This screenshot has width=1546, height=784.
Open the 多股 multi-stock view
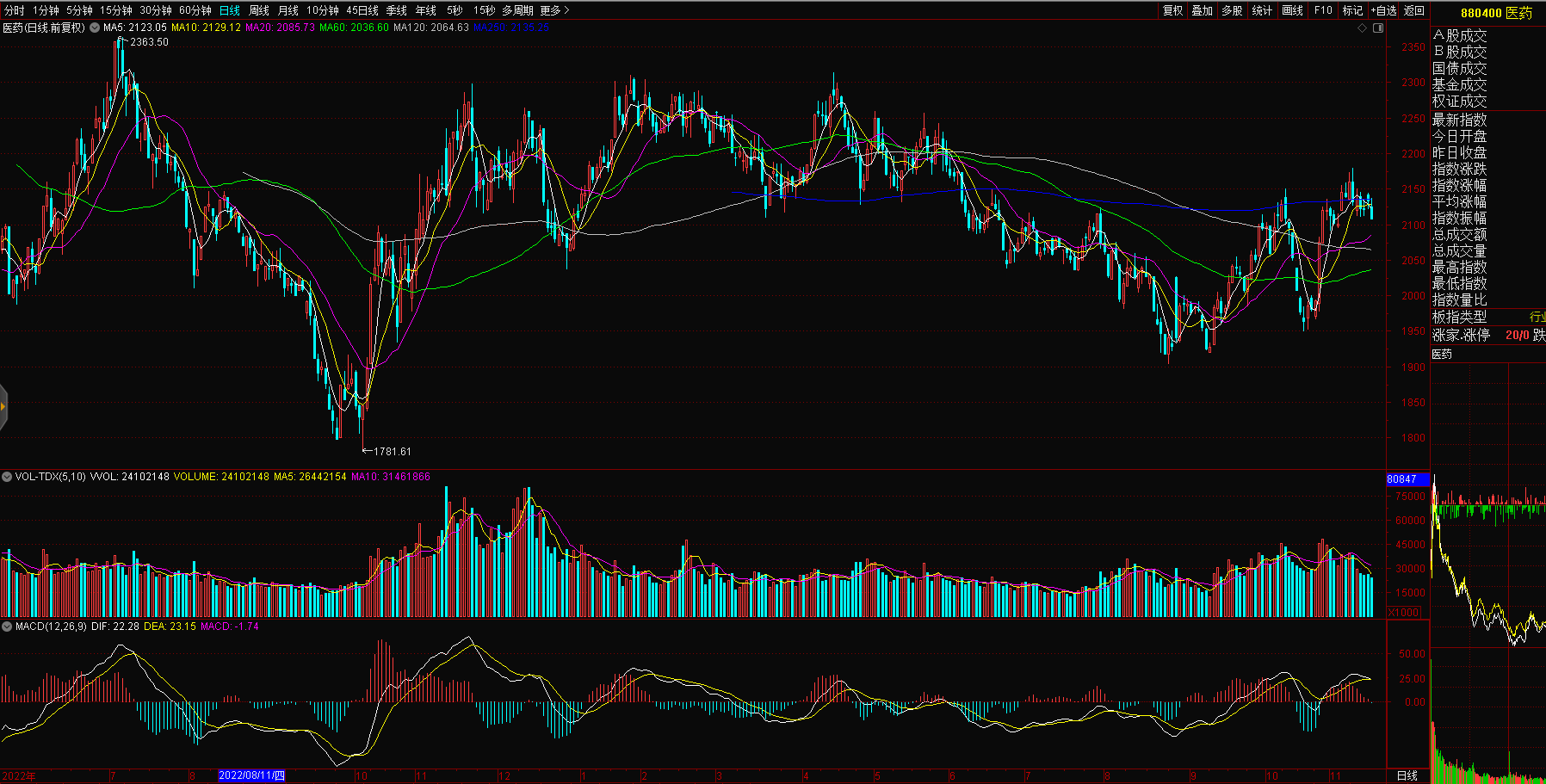[x=1233, y=10]
